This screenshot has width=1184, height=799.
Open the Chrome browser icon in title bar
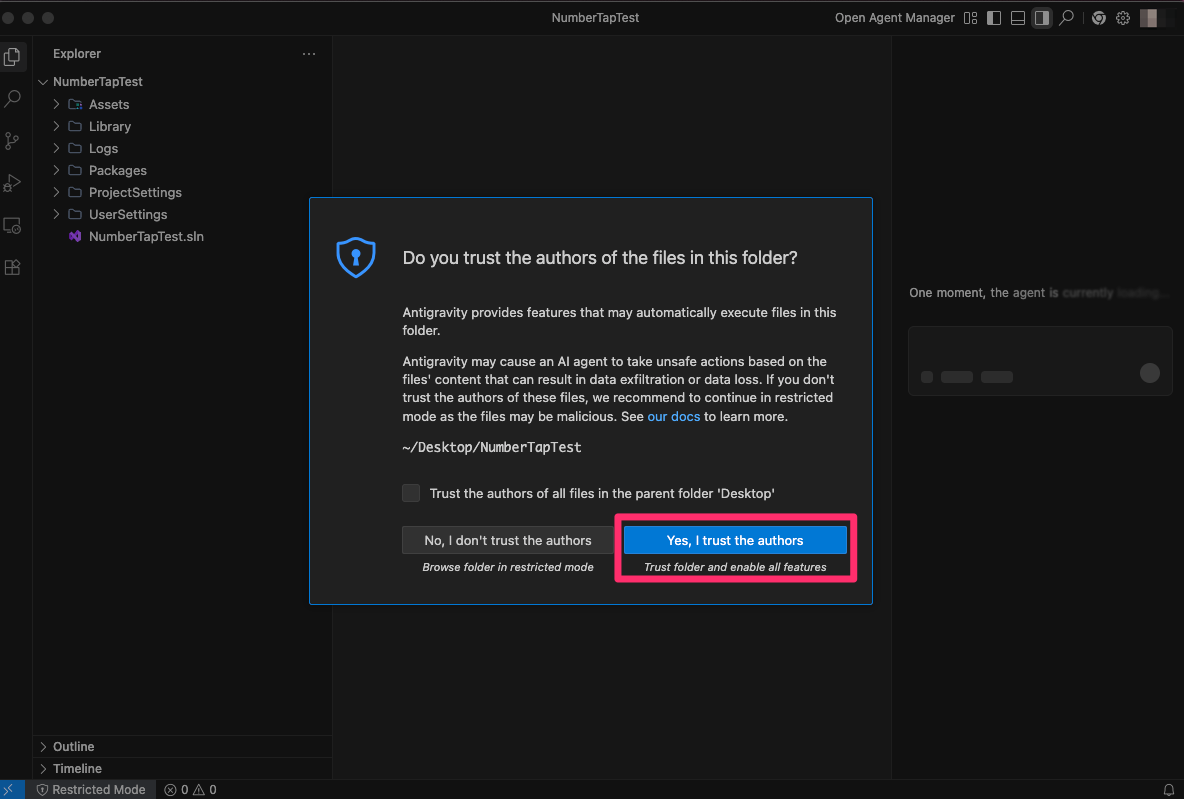[x=1099, y=17]
